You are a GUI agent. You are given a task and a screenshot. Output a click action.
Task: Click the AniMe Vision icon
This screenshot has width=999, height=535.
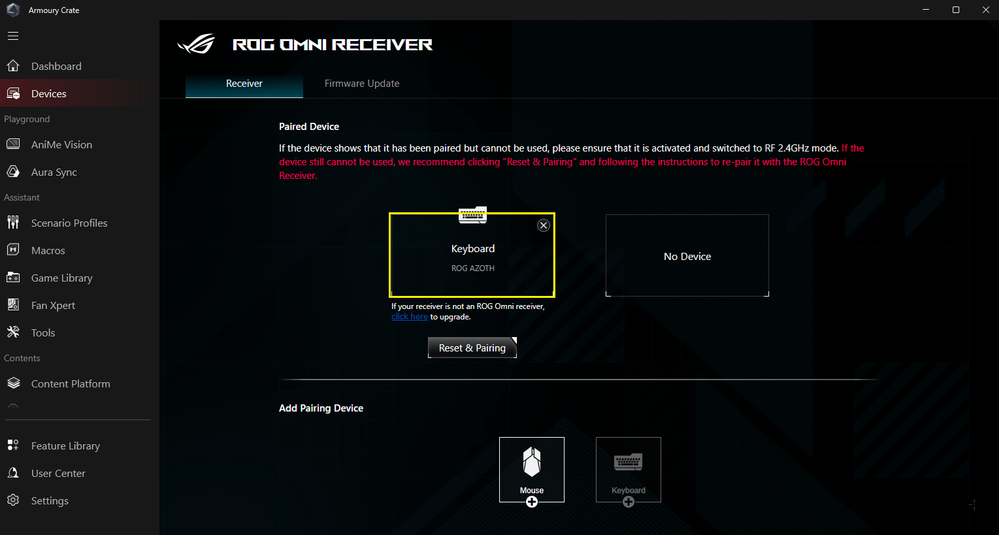[x=13, y=145]
